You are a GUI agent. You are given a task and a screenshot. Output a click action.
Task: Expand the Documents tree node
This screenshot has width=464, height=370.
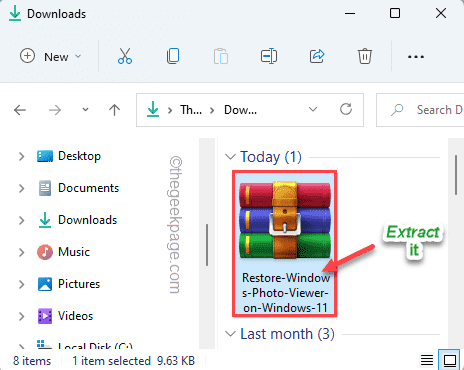[22, 188]
